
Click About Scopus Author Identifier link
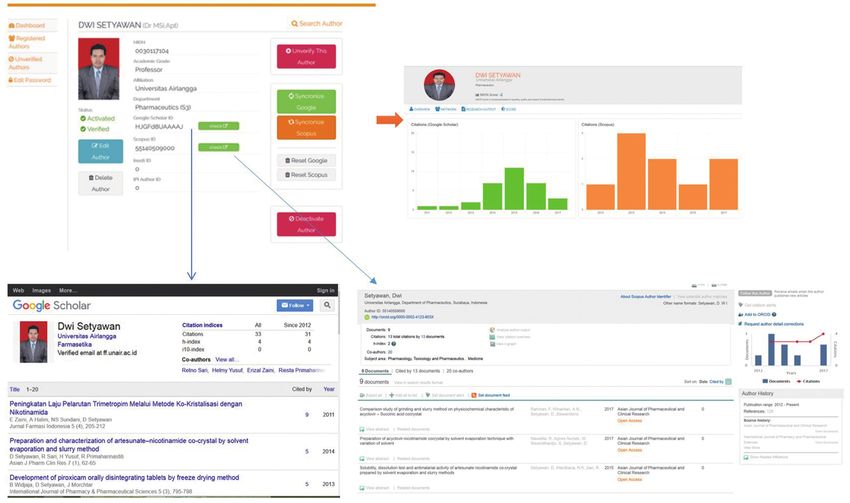pyautogui.click(x=646, y=296)
